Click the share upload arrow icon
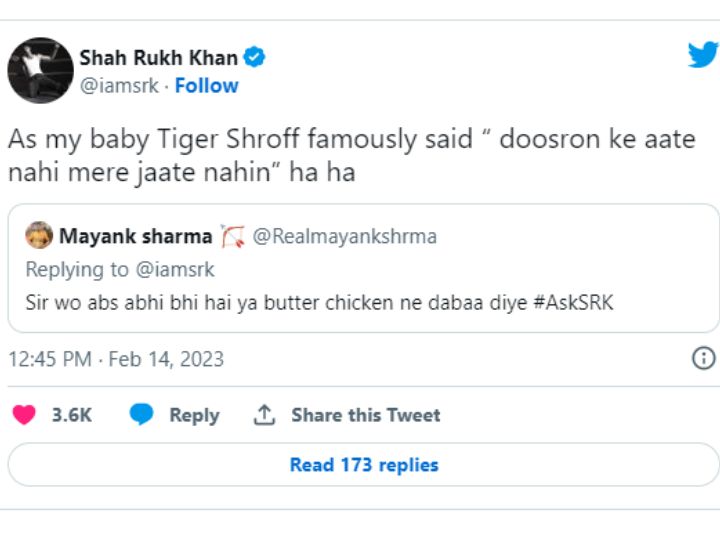The image size is (720, 540). 264,415
